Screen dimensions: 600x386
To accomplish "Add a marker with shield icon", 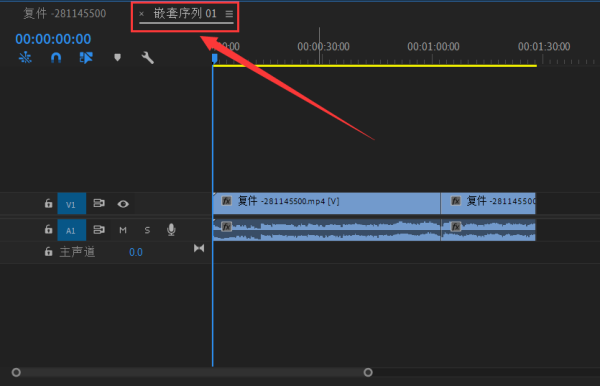I will pyautogui.click(x=117, y=57).
